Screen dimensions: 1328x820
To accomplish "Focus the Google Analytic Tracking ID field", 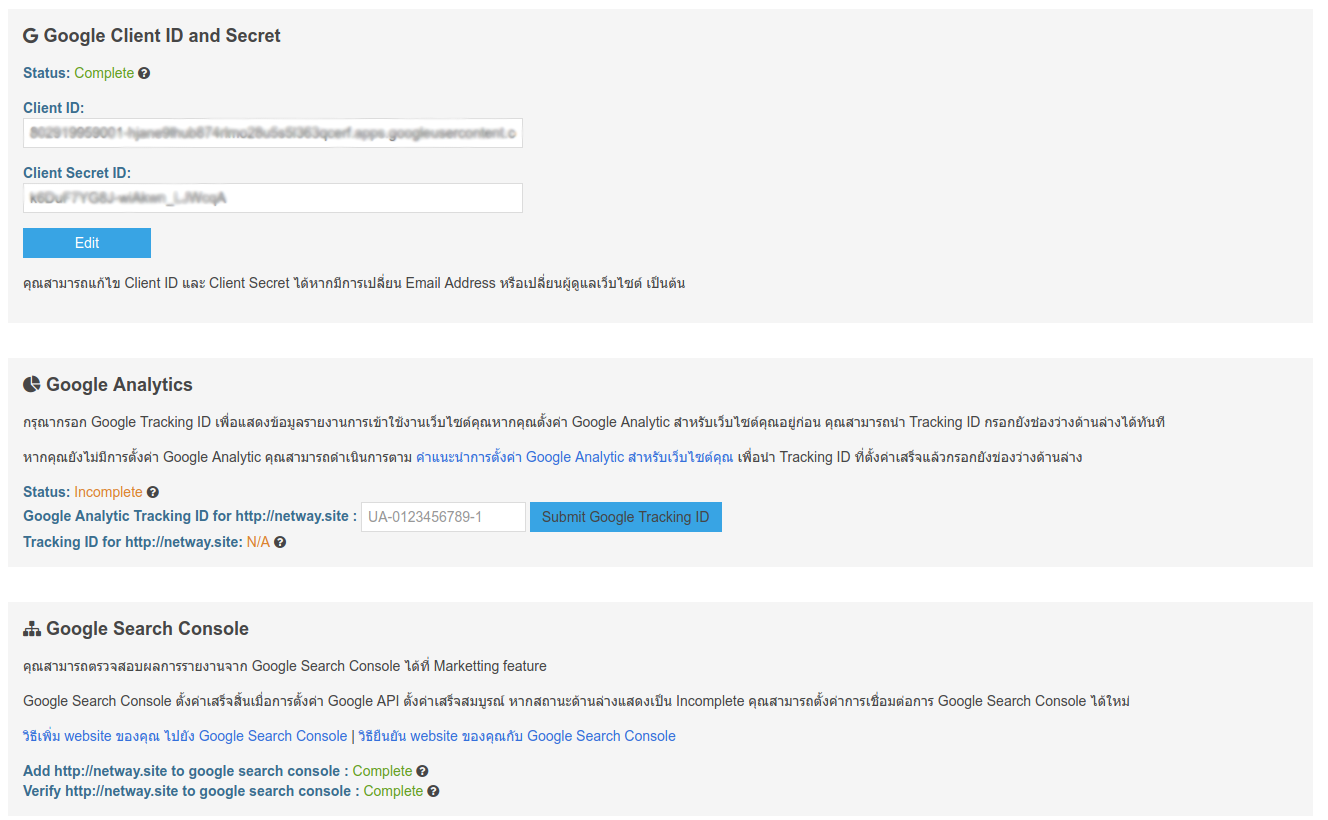I will coord(443,517).
